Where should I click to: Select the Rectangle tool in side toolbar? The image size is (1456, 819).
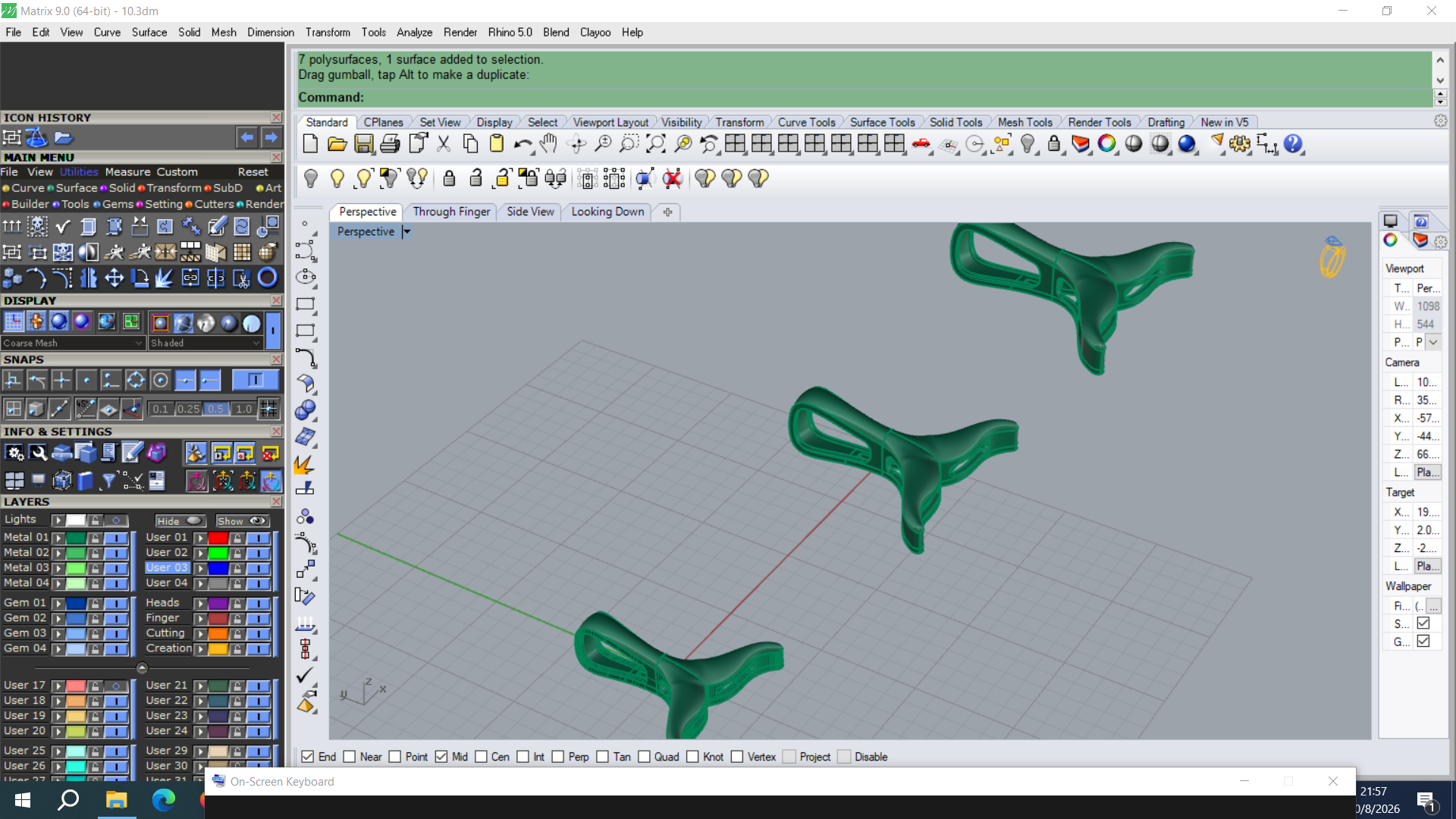(x=306, y=304)
